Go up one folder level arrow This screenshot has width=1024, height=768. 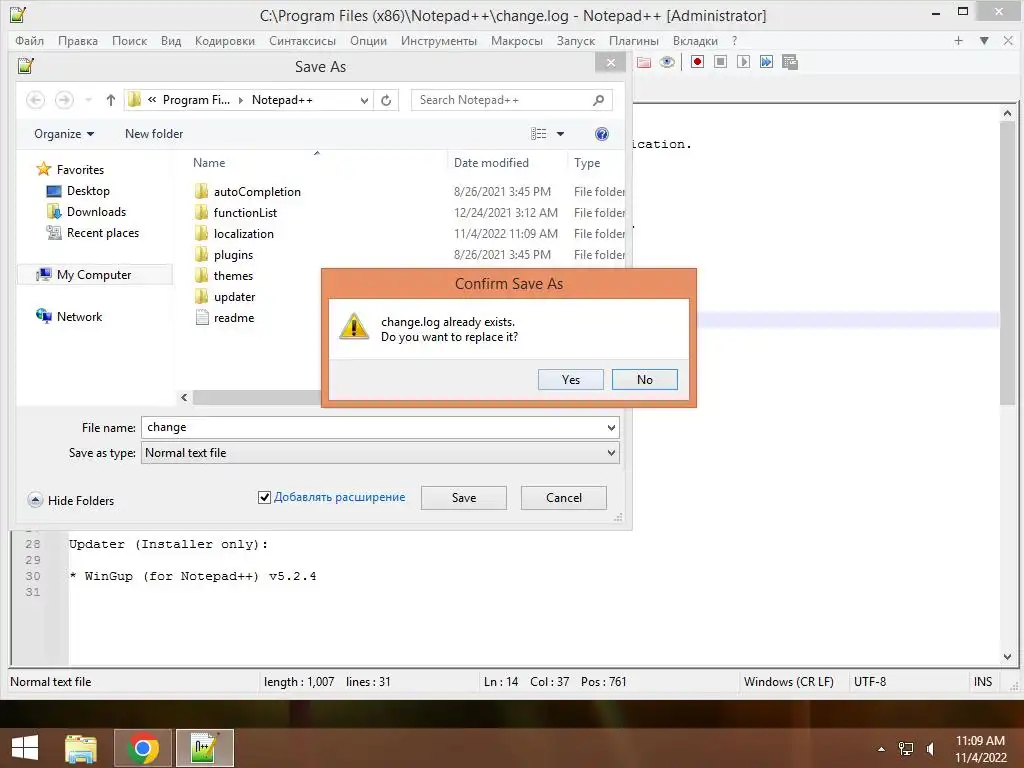tap(110, 100)
